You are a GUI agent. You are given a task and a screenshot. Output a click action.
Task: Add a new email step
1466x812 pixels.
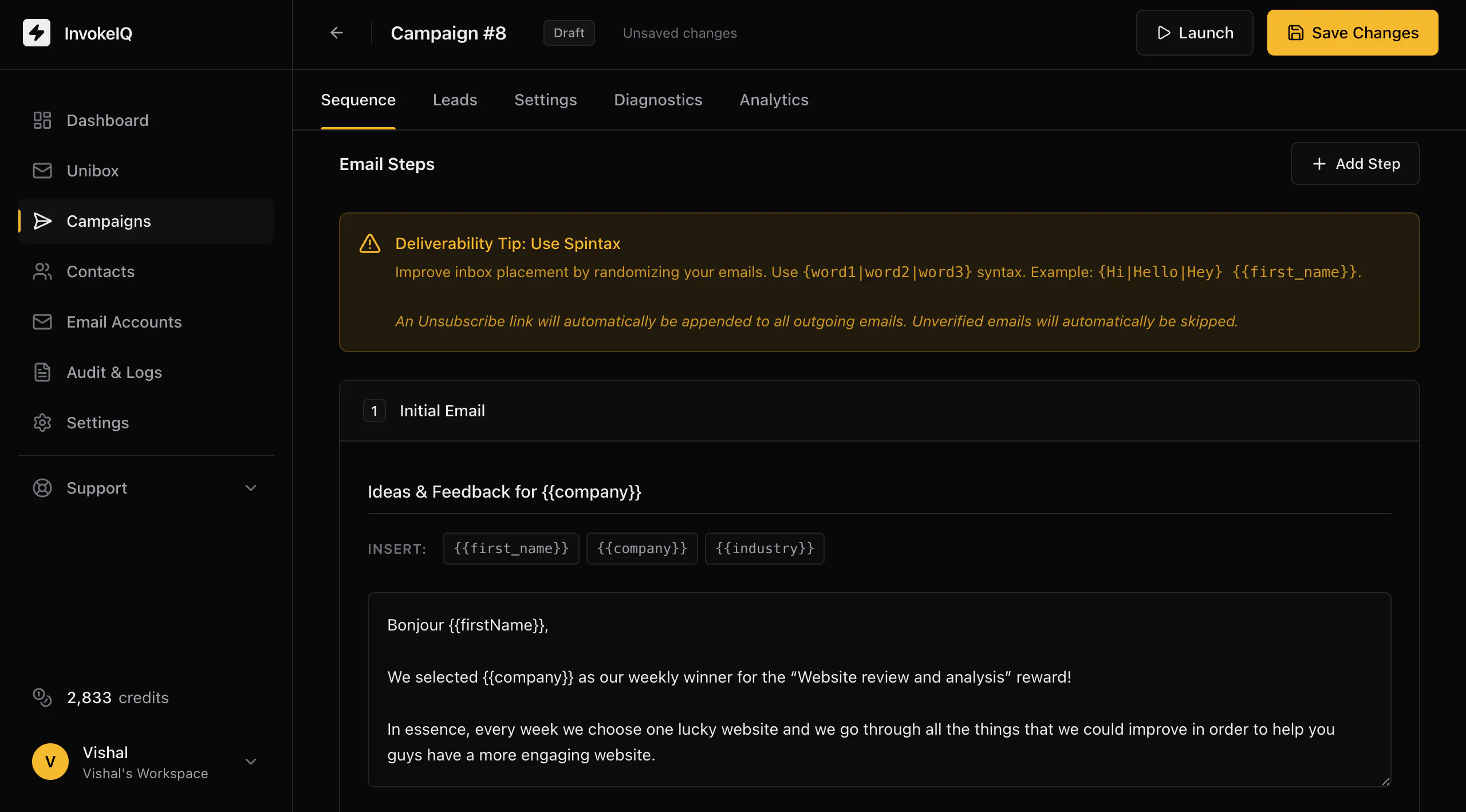(1355, 164)
